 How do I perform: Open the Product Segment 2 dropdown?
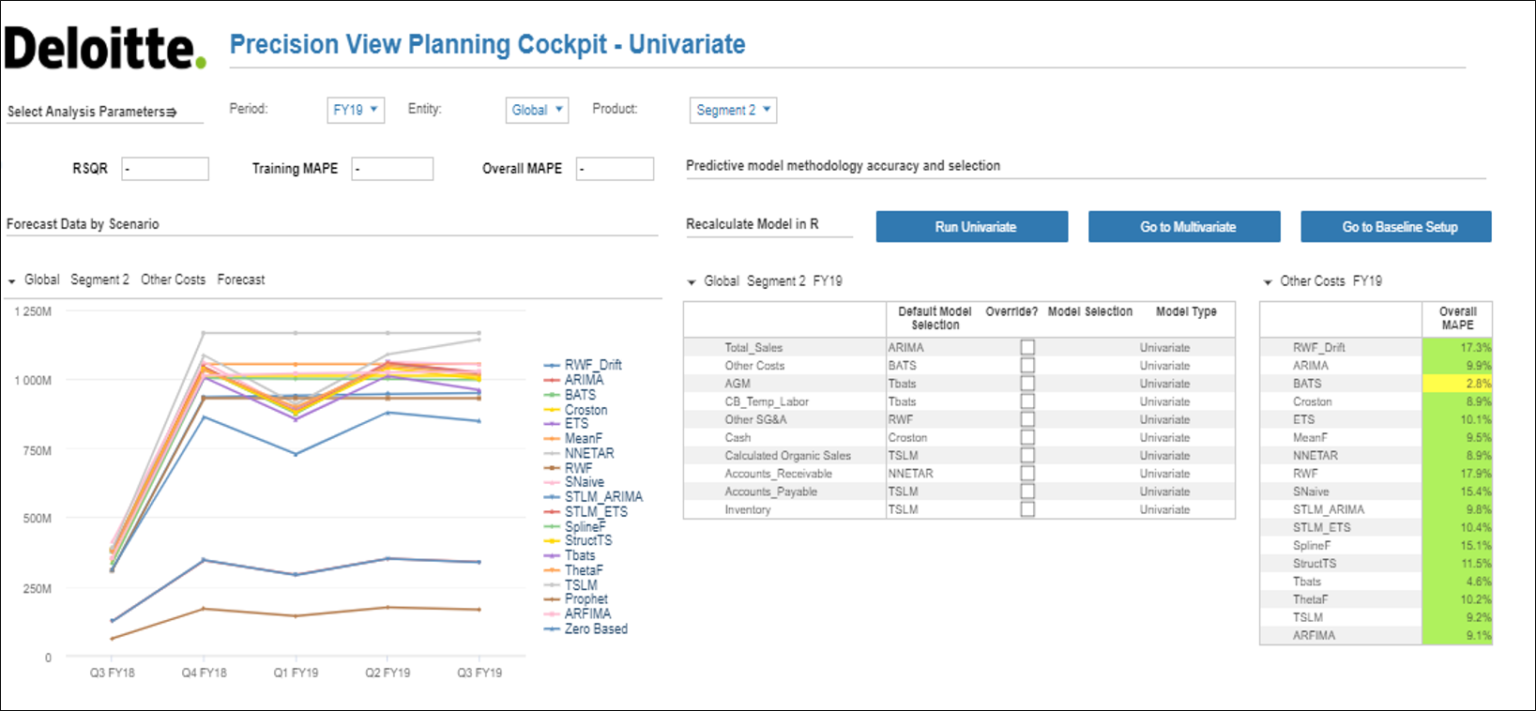pyautogui.click(x=733, y=110)
